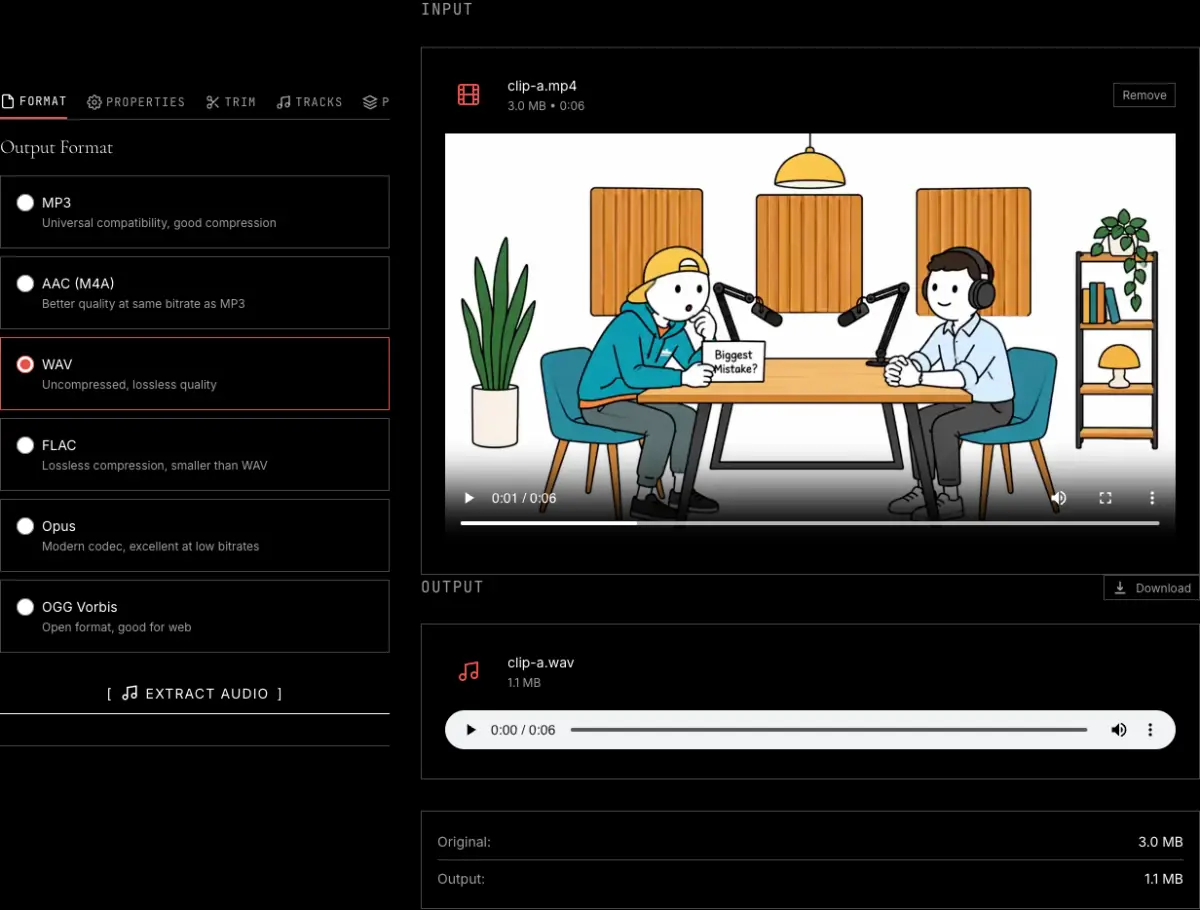Choose the AAC (M4A) format option
Viewport: 1200px width, 910px height.
coord(194,293)
